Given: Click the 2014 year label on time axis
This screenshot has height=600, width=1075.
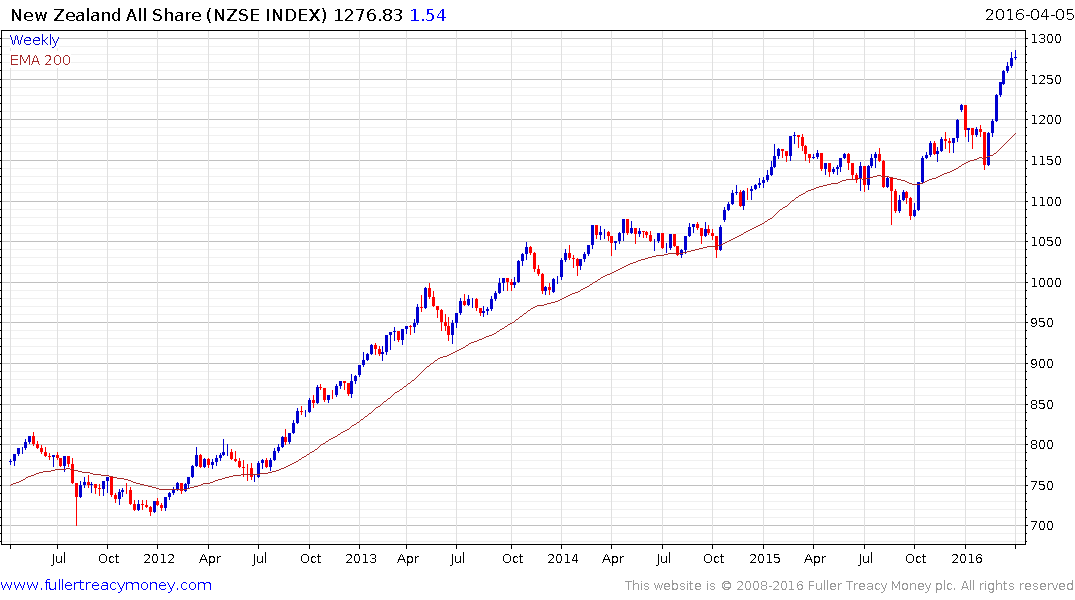Looking at the screenshot, I should tap(562, 559).
